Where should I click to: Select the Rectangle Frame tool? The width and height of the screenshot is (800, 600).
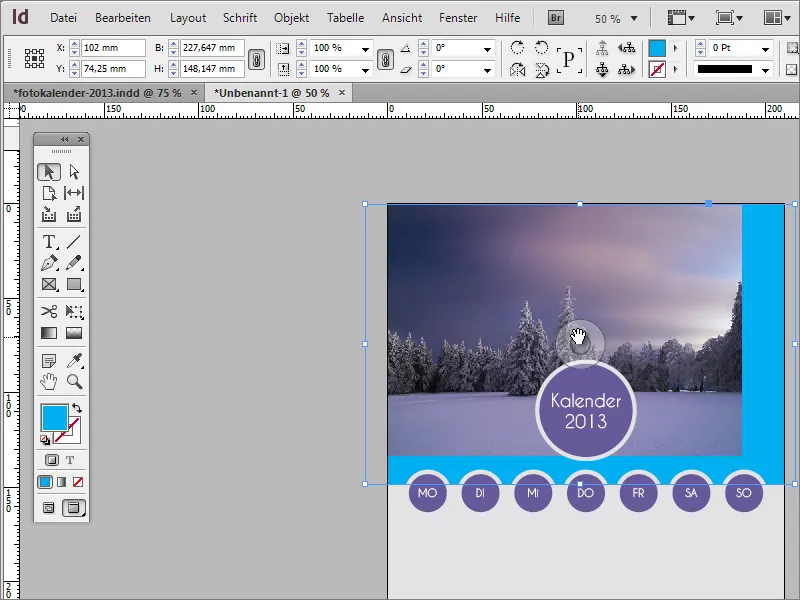click(49, 284)
